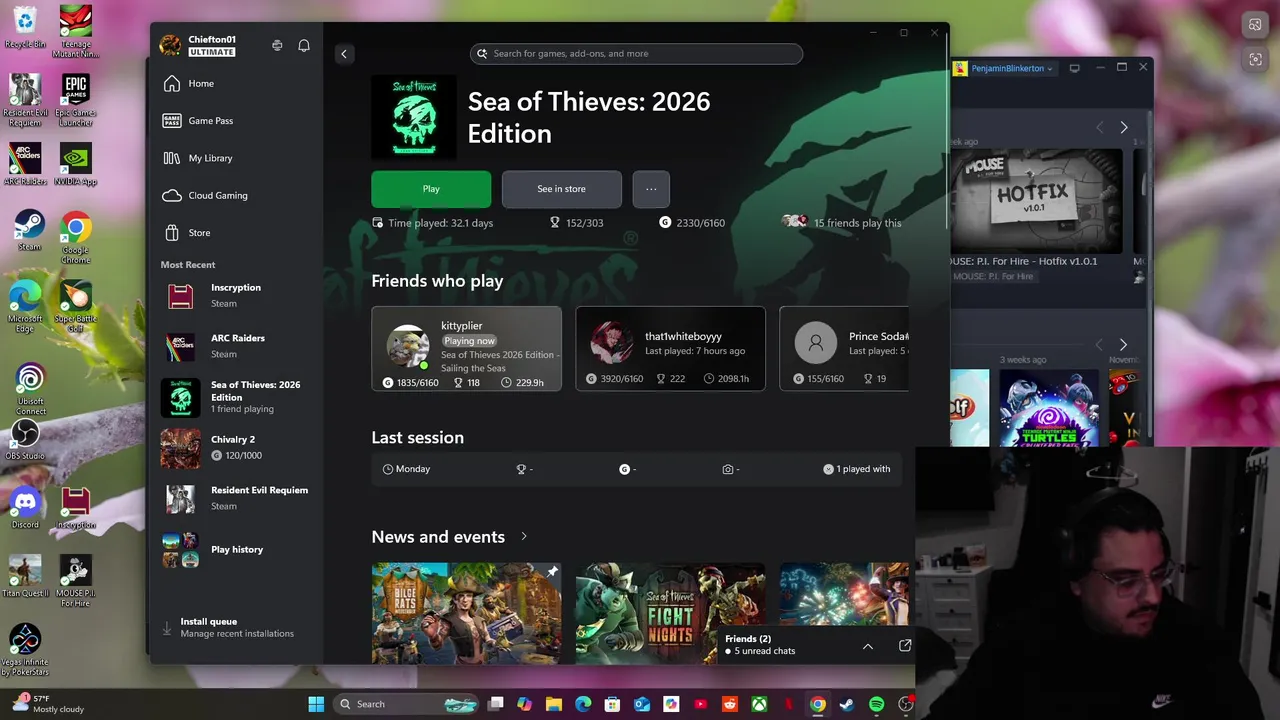Viewport: 1280px width, 720px height.
Task: Open PenjaminBlinkerton dropdown in Steam window
Action: coord(1004,68)
